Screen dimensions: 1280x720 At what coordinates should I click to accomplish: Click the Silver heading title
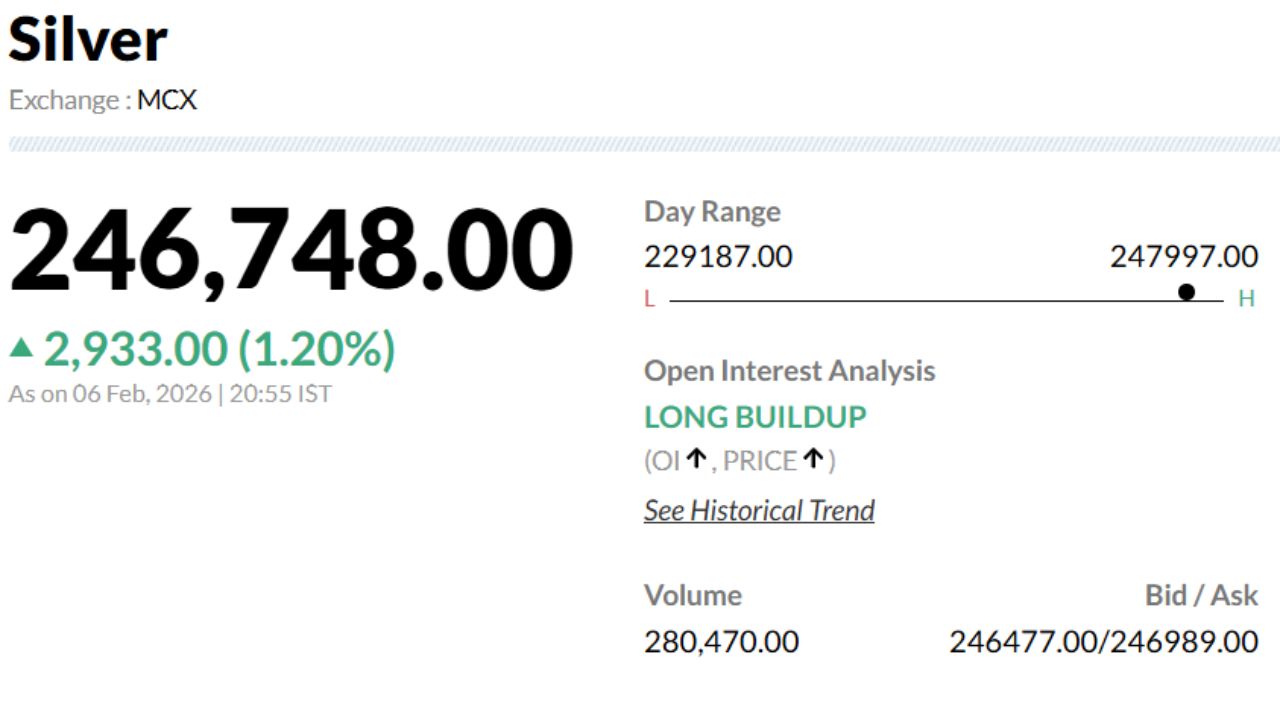(88, 40)
